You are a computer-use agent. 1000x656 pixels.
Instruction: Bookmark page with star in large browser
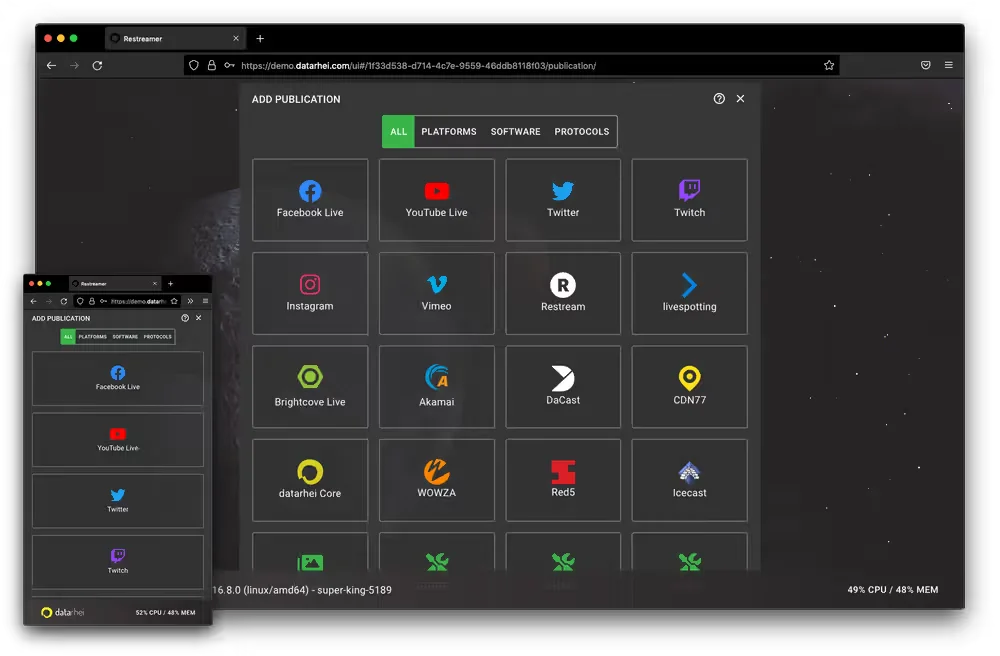[828, 65]
